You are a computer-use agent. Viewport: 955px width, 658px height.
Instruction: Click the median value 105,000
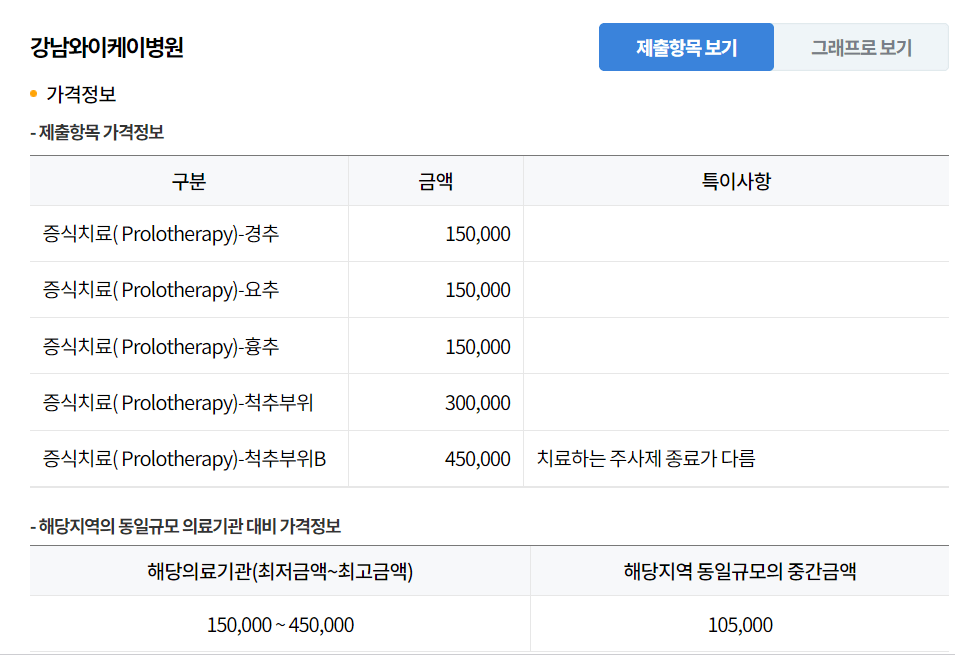coord(740,624)
